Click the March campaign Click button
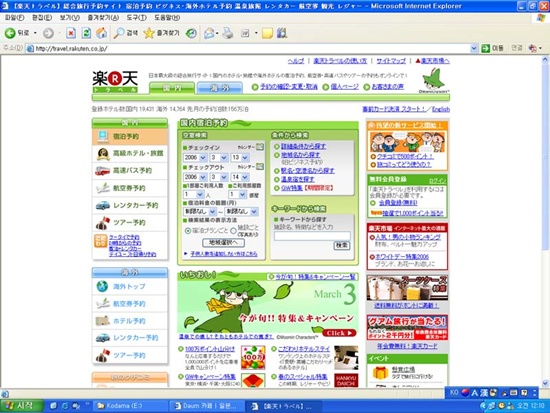This screenshot has height=413, width=550. pyautogui.click(x=339, y=333)
